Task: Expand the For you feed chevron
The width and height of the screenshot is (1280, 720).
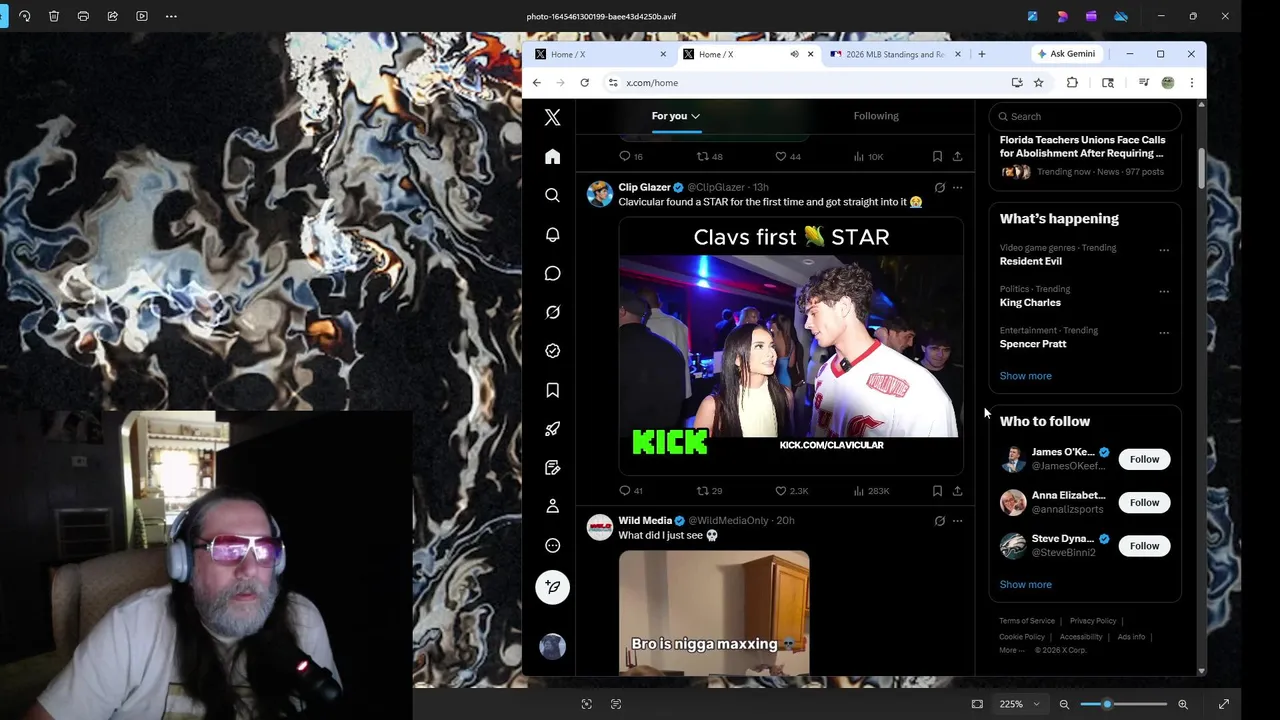Action: point(695,116)
